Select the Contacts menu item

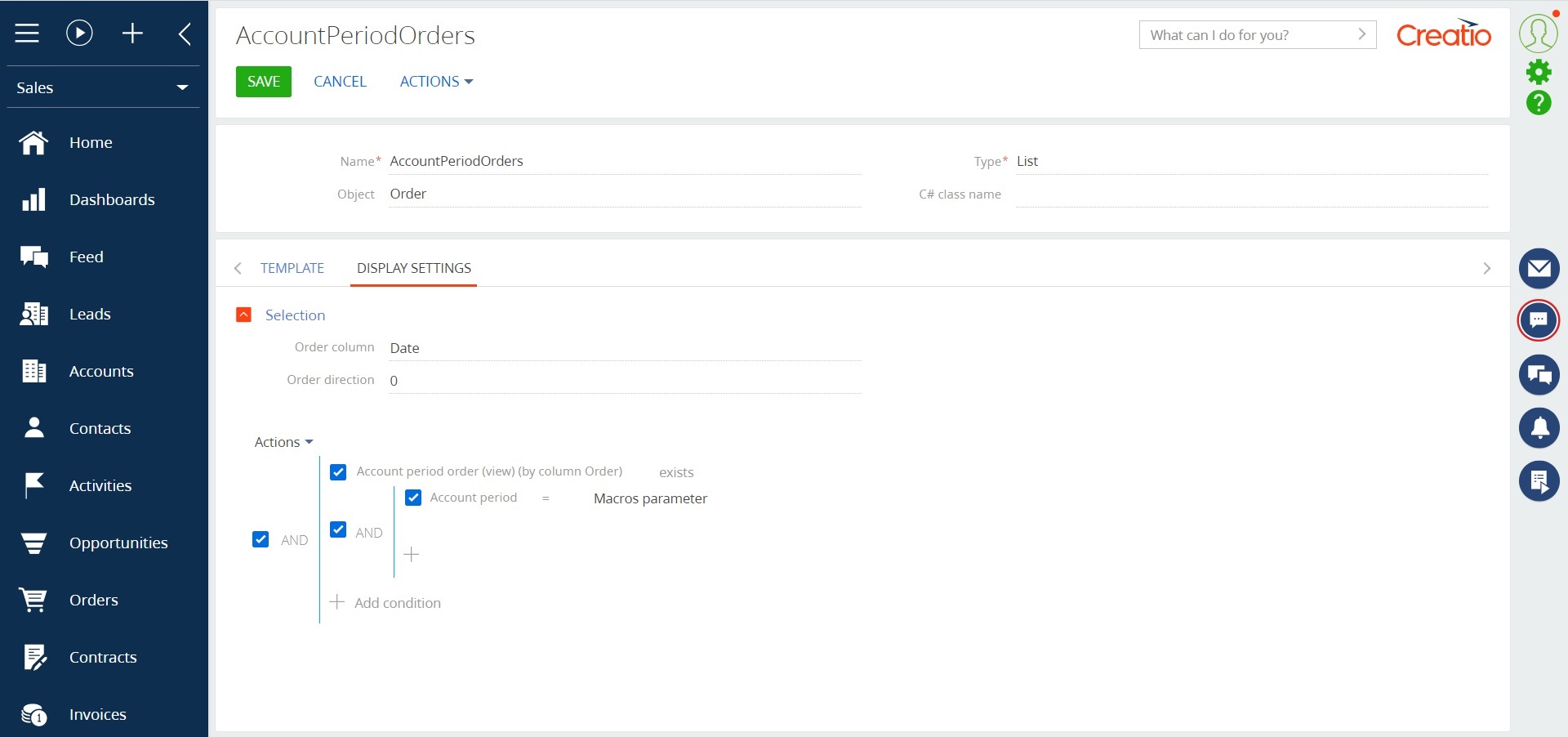coord(100,427)
